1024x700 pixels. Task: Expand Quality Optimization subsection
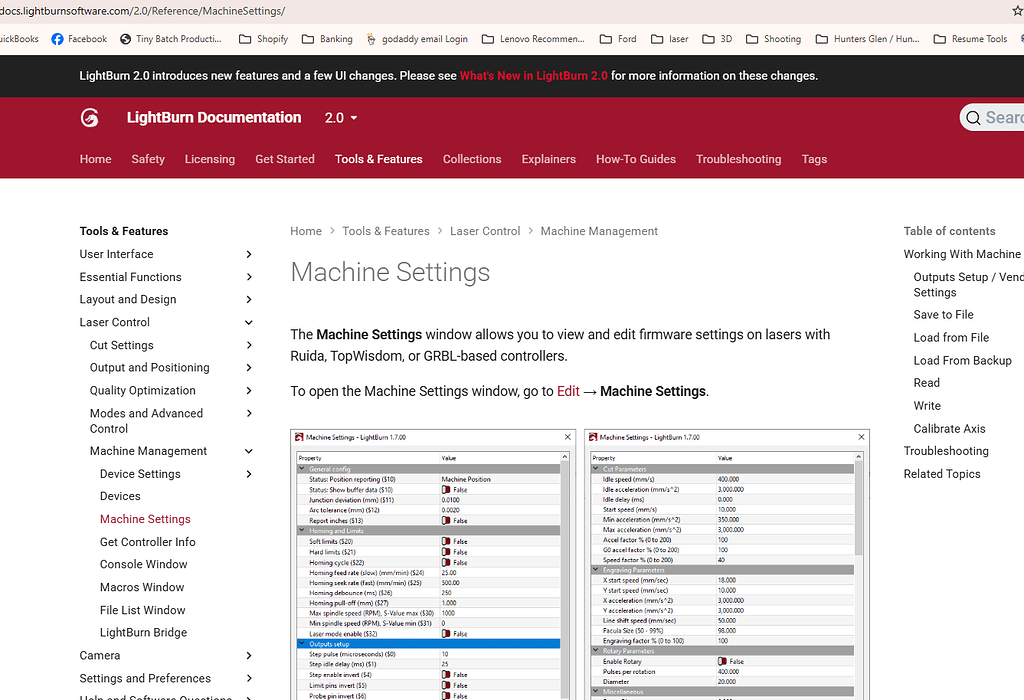[x=249, y=390]
